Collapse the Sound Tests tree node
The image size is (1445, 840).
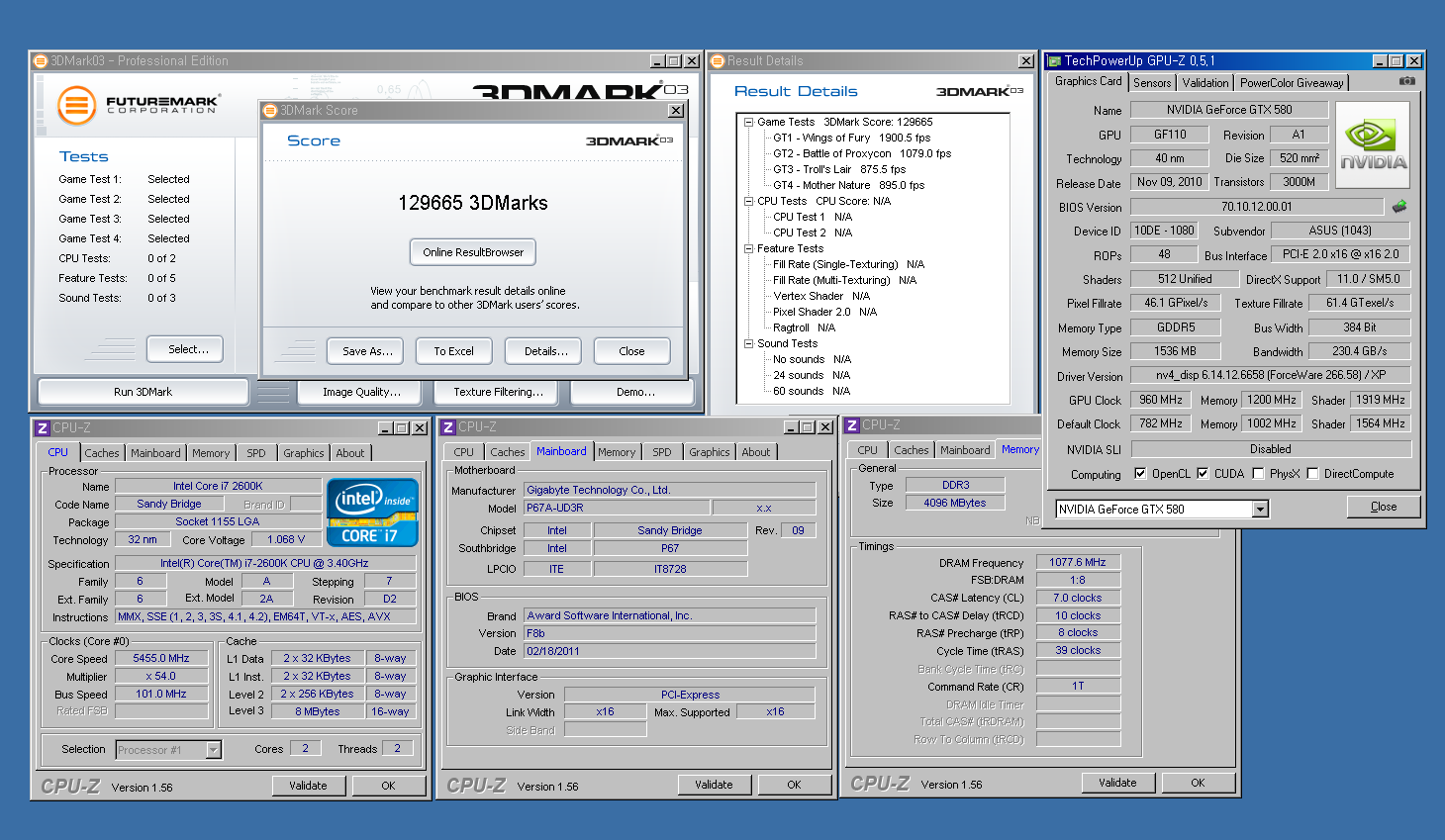click(749, 344)
